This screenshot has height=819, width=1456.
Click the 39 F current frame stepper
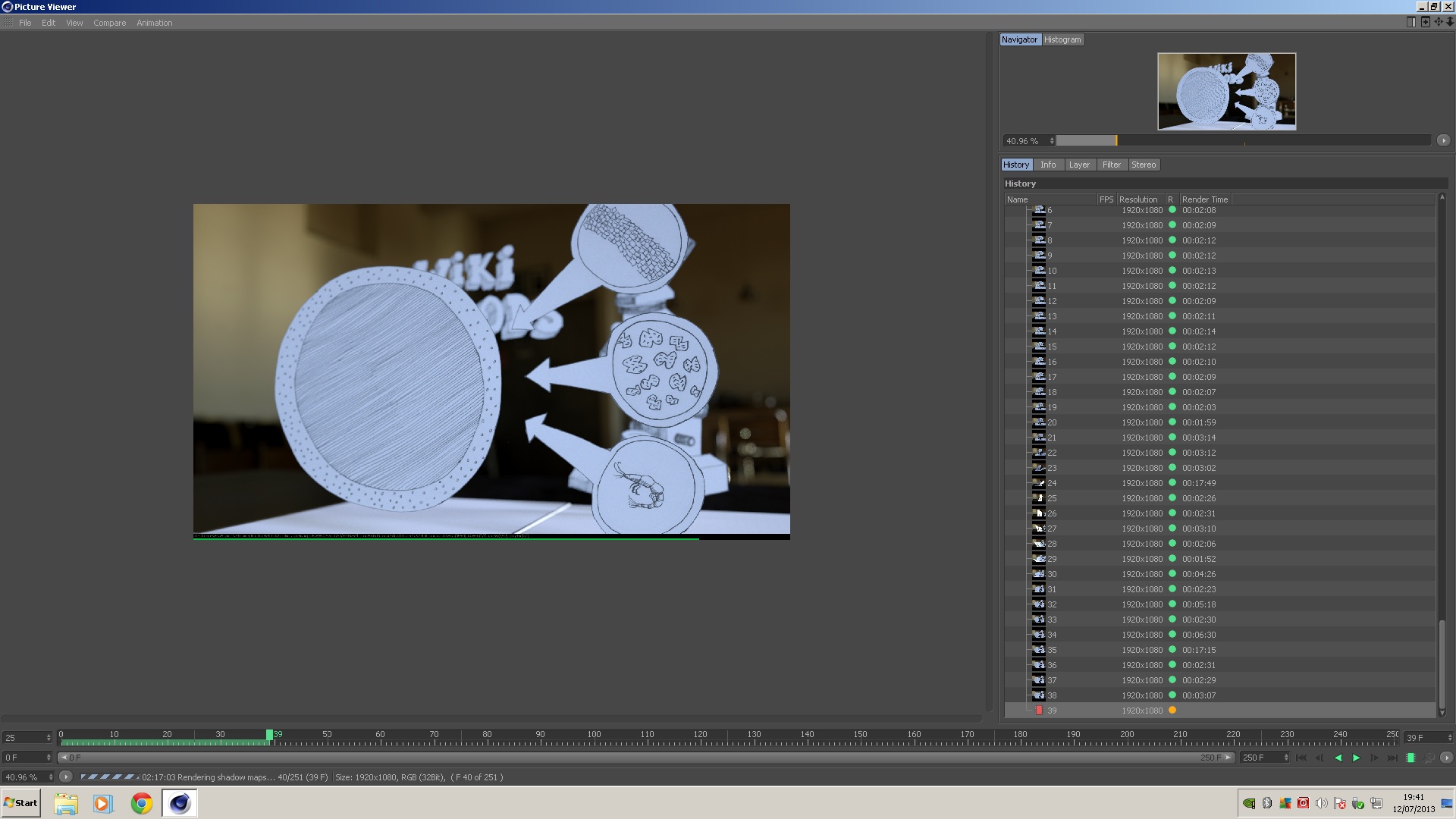click(x=1450, y=737)
